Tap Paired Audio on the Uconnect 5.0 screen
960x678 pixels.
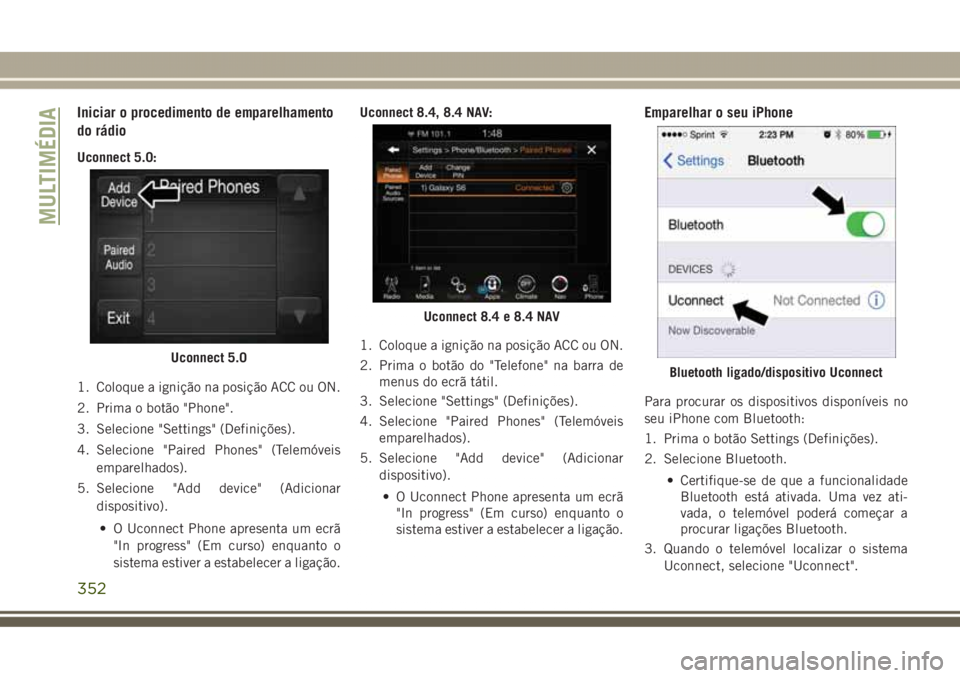pos(119,257)
